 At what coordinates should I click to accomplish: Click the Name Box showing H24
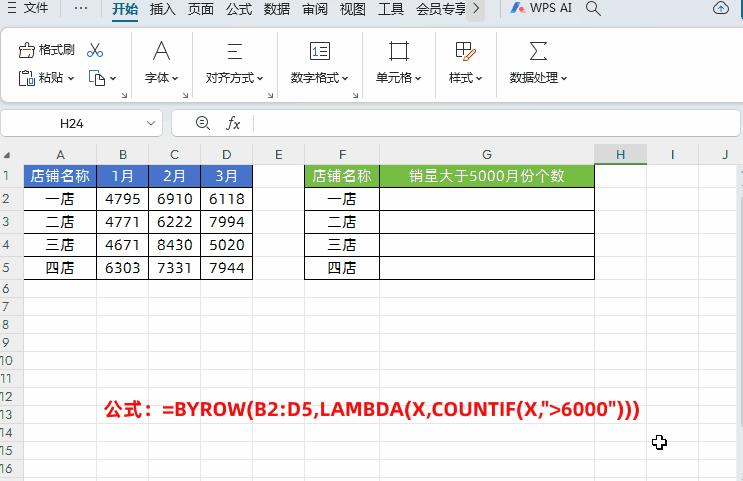[x=72, y=124]
